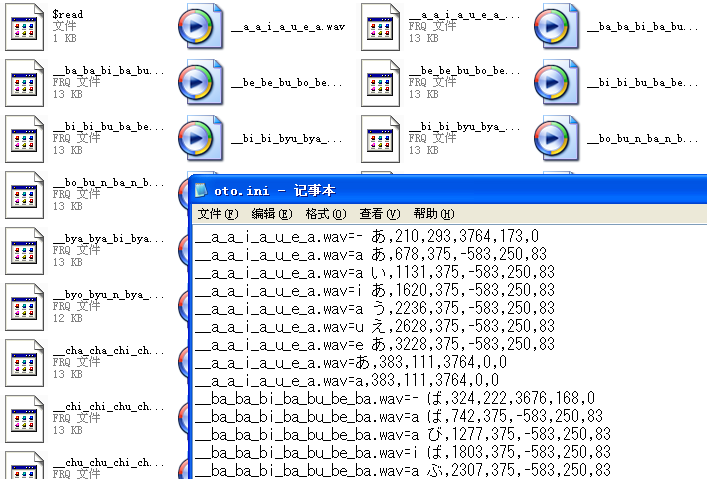
Task: Select the __bya_bya_bi_bya FRQ file icon
Action: coord(24,251)
